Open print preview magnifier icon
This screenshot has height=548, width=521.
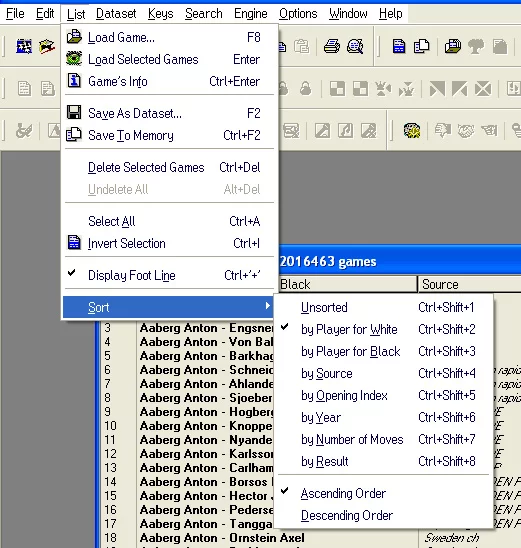click(x=355, y=46)
